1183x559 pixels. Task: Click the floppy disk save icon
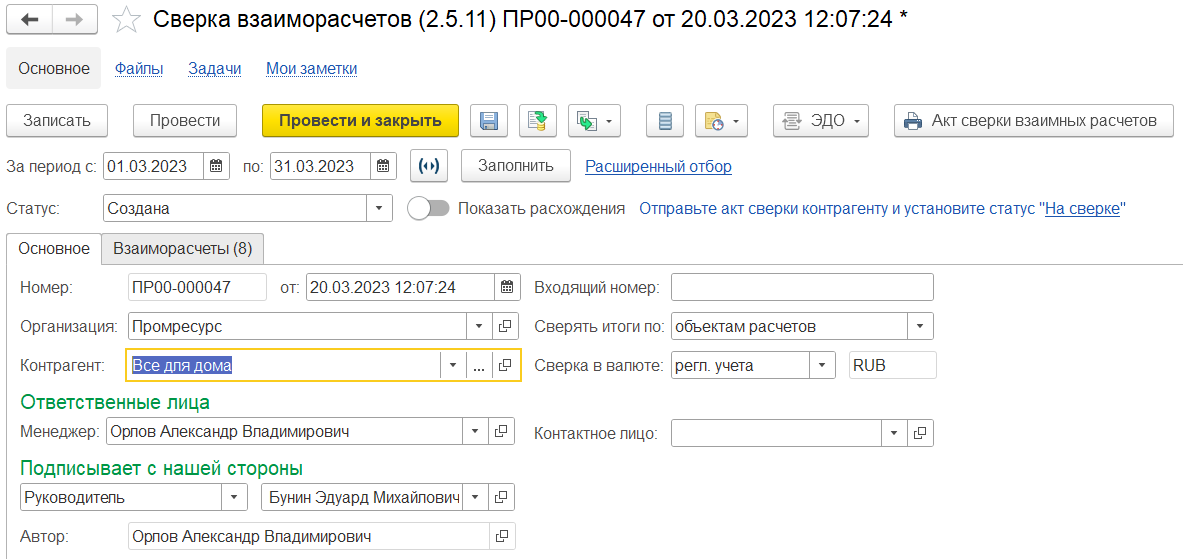pyautogui.click(x=490, y=121)
